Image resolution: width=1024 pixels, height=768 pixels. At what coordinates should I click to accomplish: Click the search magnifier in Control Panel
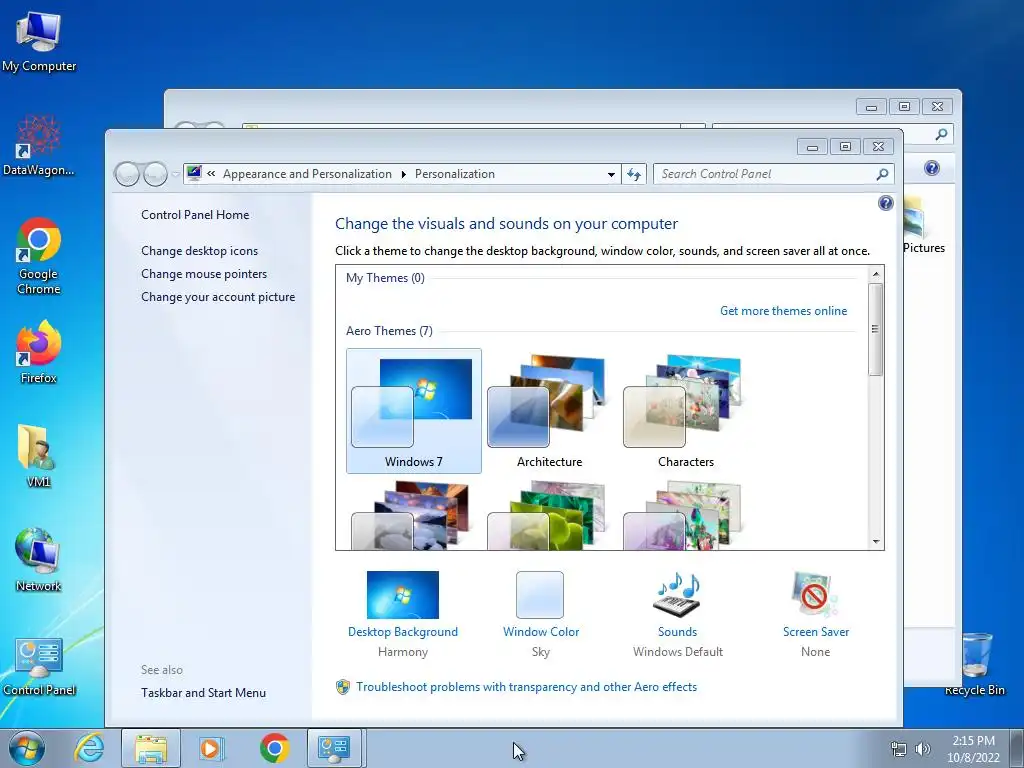[x=882, y=174]
